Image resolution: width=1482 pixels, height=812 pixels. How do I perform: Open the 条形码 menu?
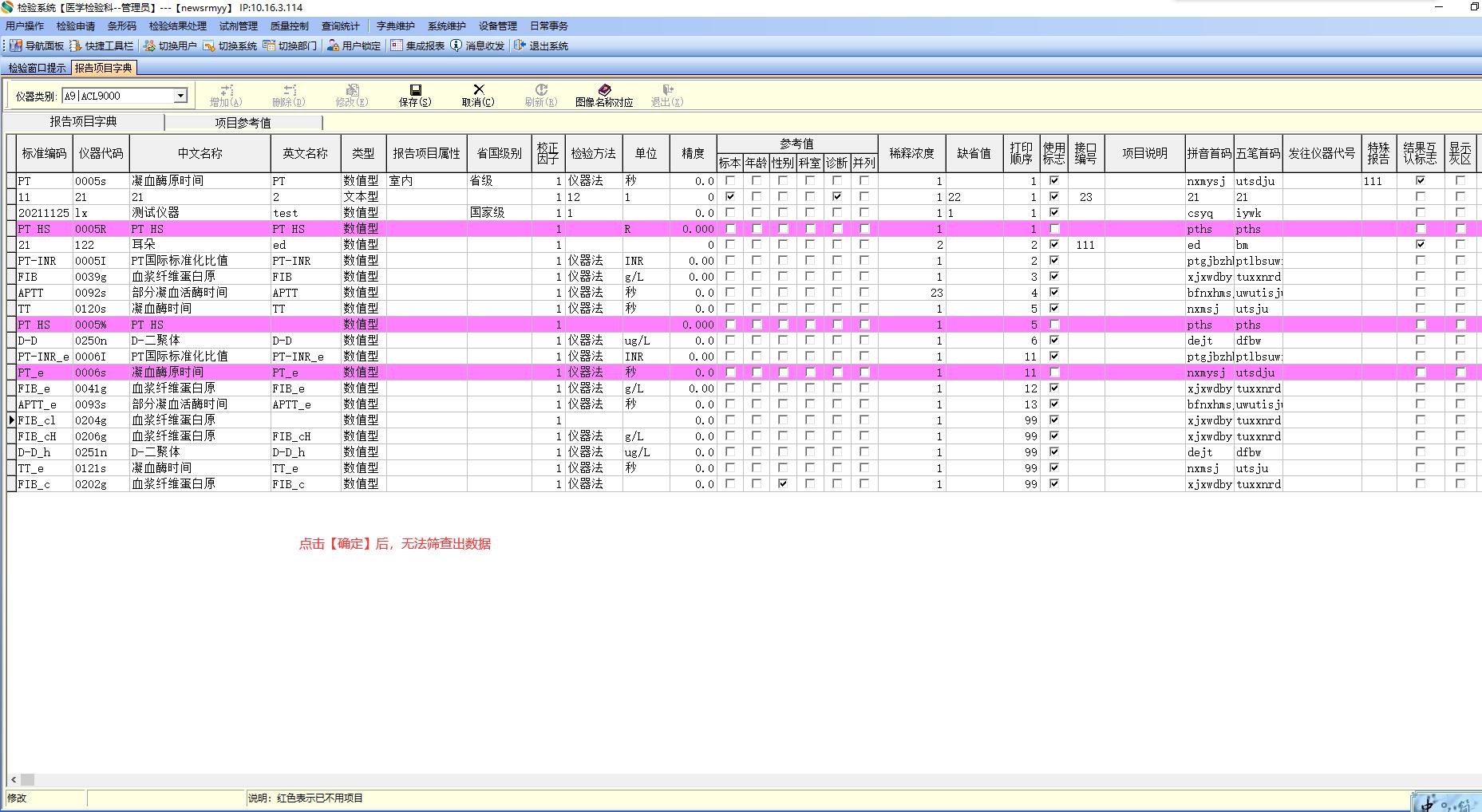122,26
